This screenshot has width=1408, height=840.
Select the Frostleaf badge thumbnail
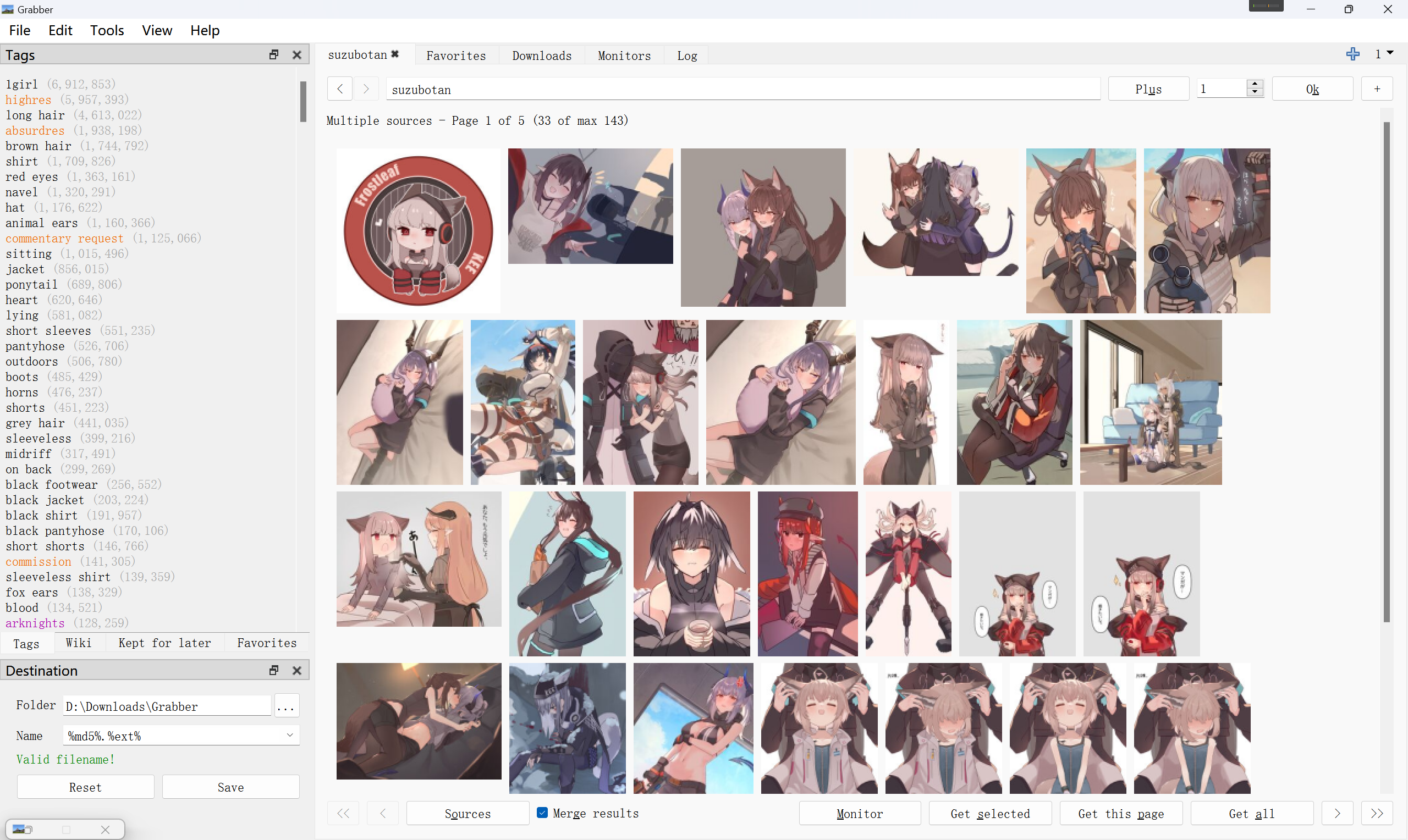coord(419,231)
